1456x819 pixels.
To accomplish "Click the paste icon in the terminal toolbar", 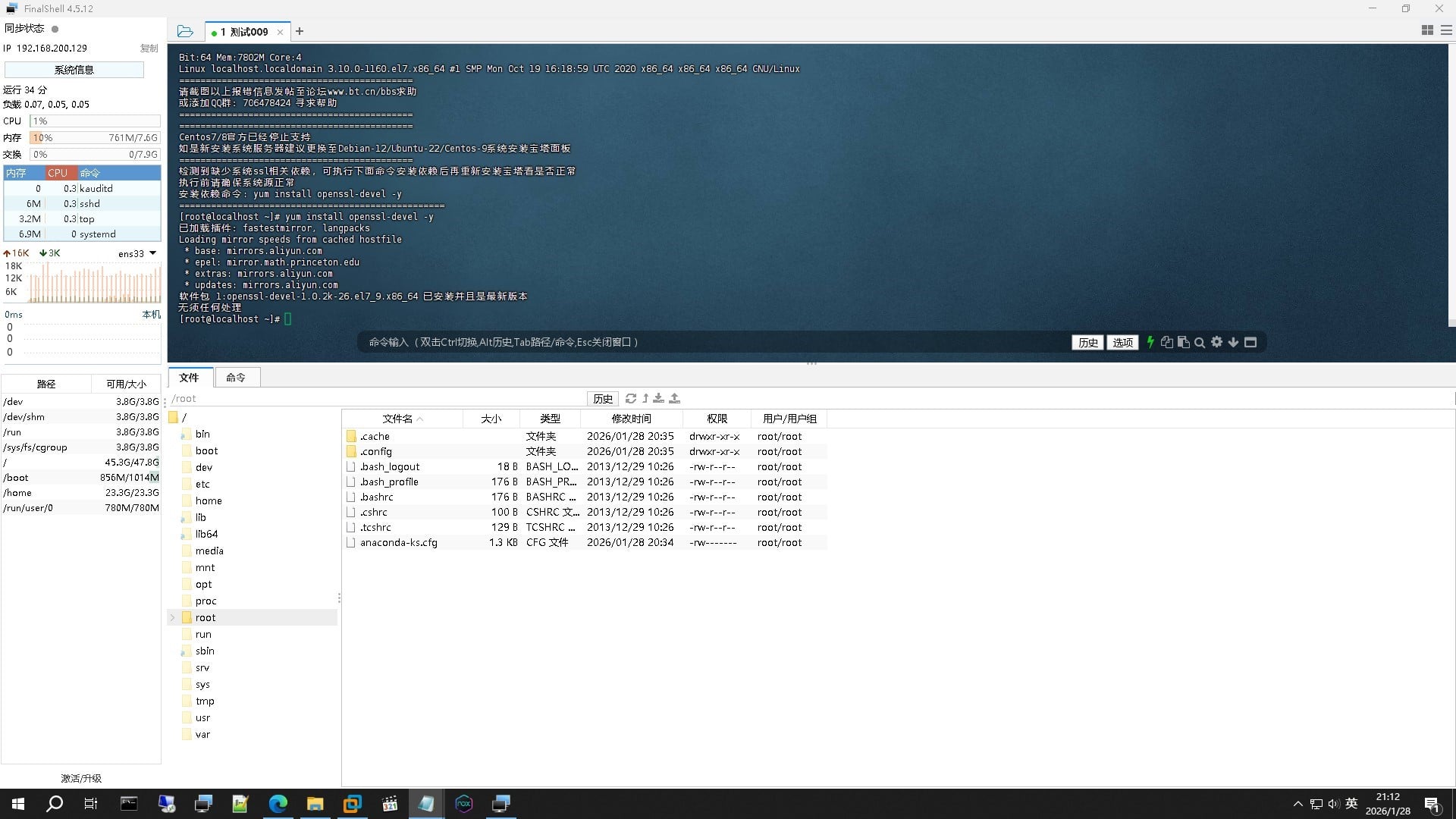I will pos(1183,342).
